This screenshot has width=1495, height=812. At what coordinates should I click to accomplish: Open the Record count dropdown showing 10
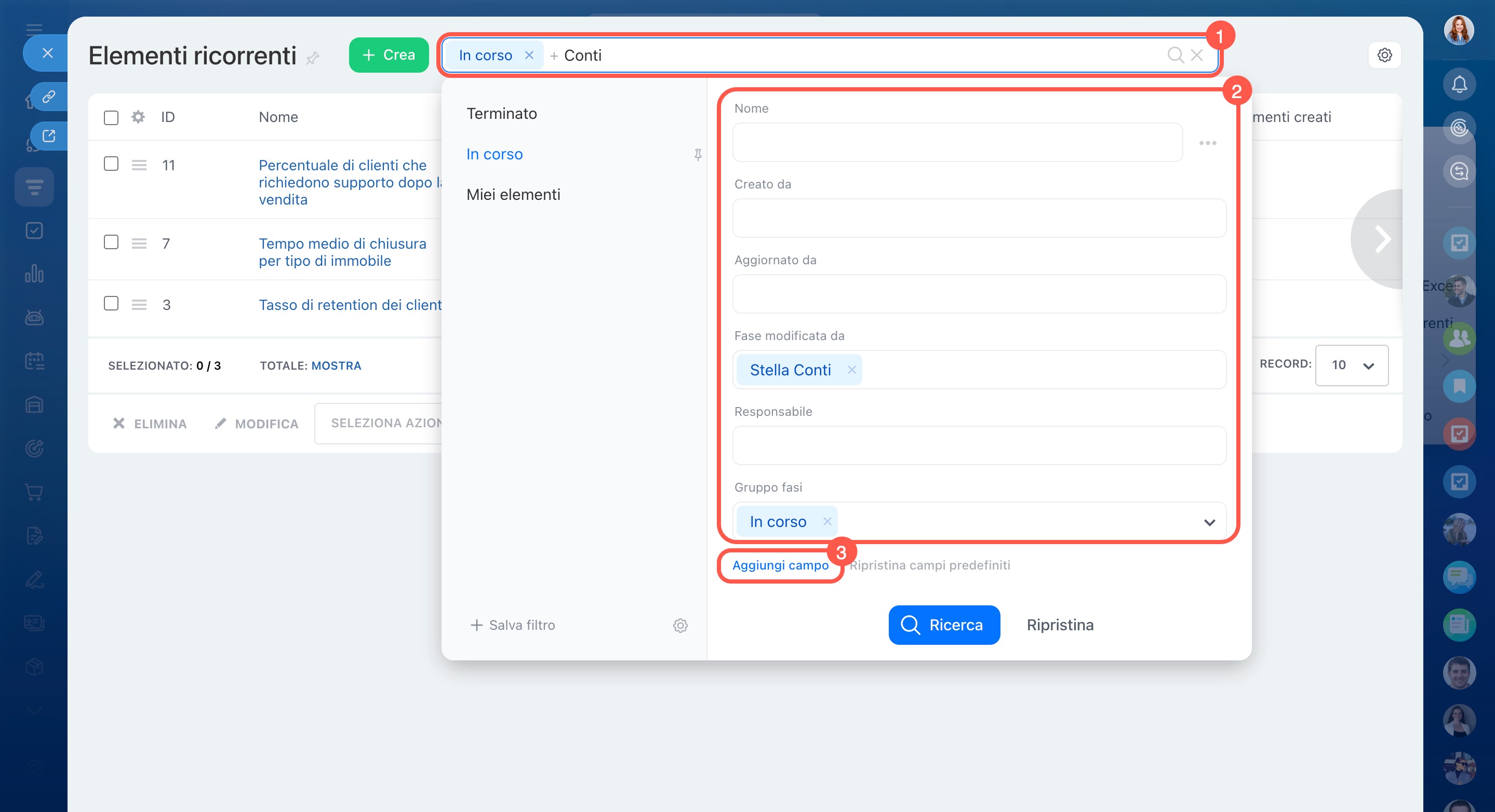tap(1351, 366)
